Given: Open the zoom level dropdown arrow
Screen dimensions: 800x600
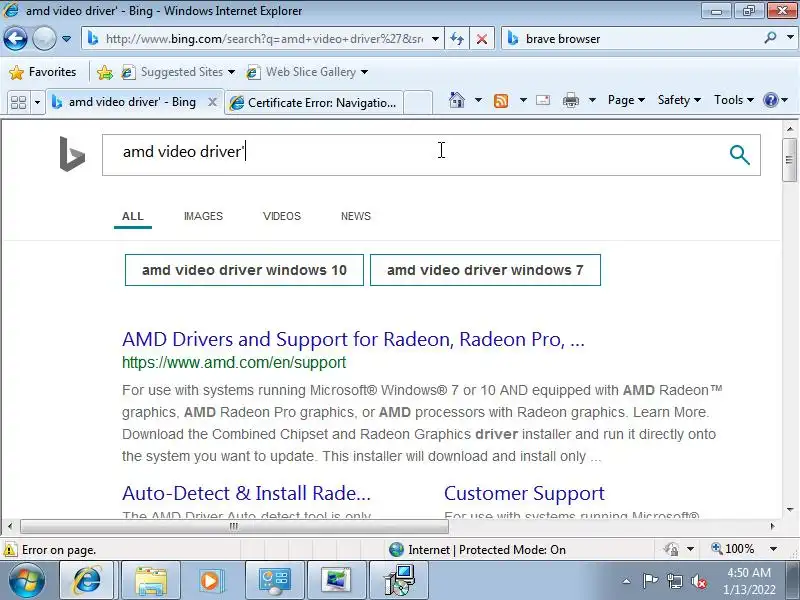Looking at the screenshot, I should [x=773, y=549].
